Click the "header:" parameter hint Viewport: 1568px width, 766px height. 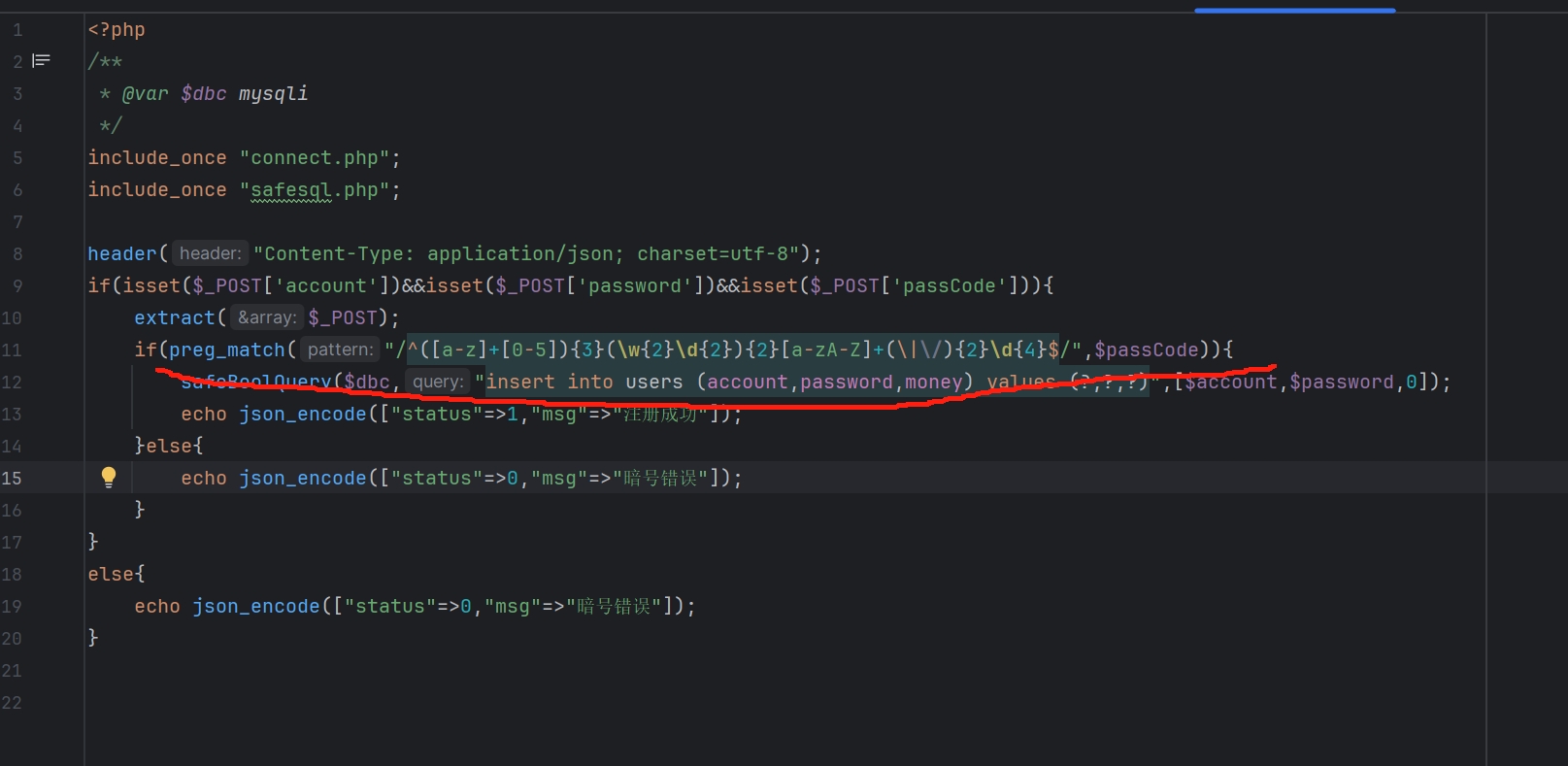[x=210, y=253]
